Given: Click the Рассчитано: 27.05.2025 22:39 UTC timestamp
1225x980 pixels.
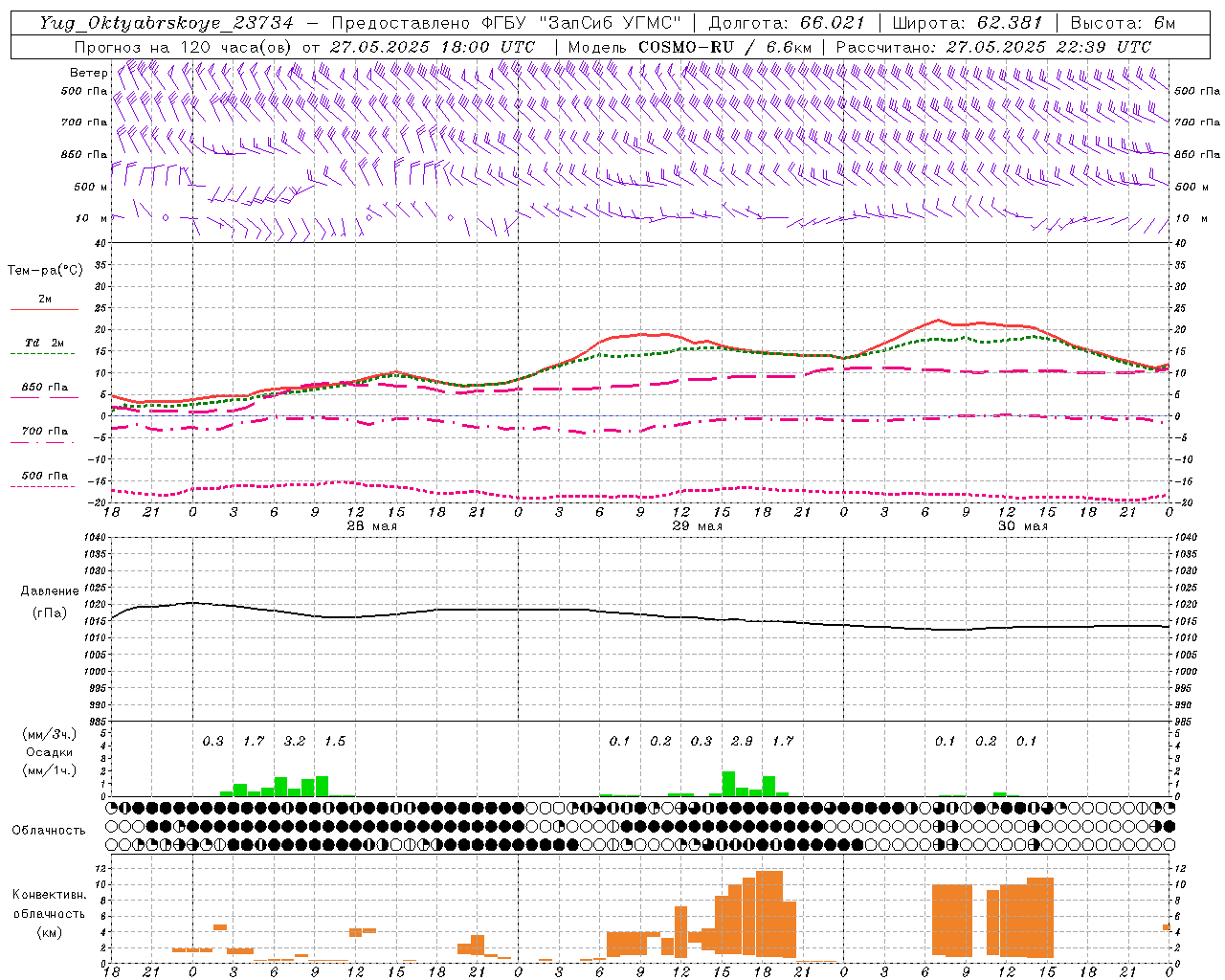Looking at the screenshot, I should click(993, 47).
